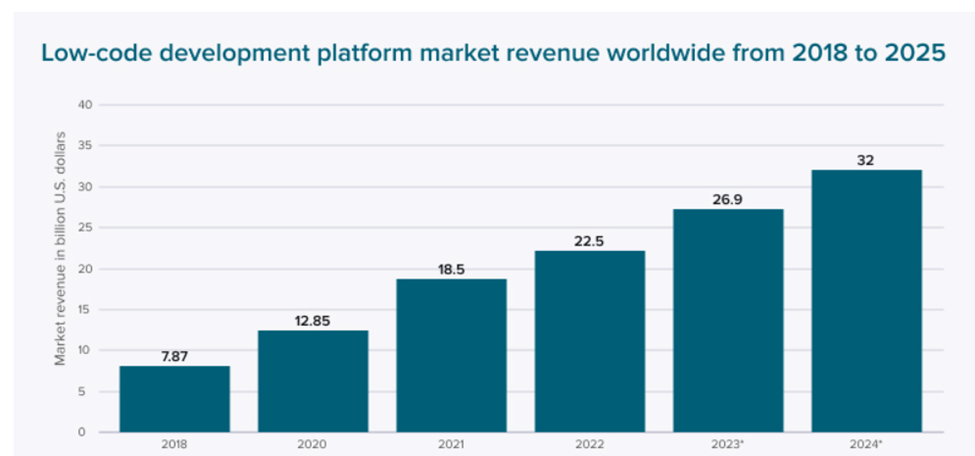Image resolution: width=975 pixels, height=456 pixels.
Task: Click the 2018 revenue bar
Action: pos(174,399)
